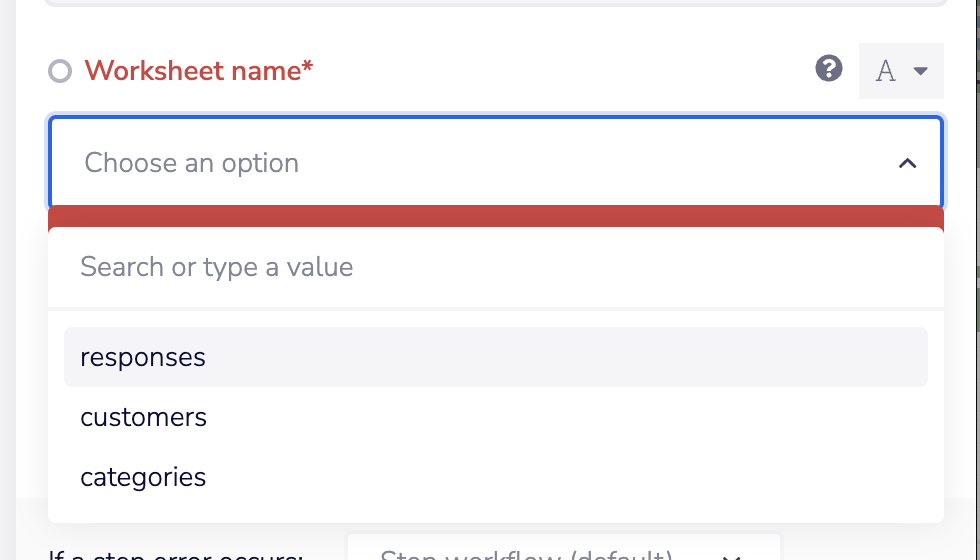Click the red "Worksheet name*" label
The image size is (980, 560).
(x=192, y=71)
